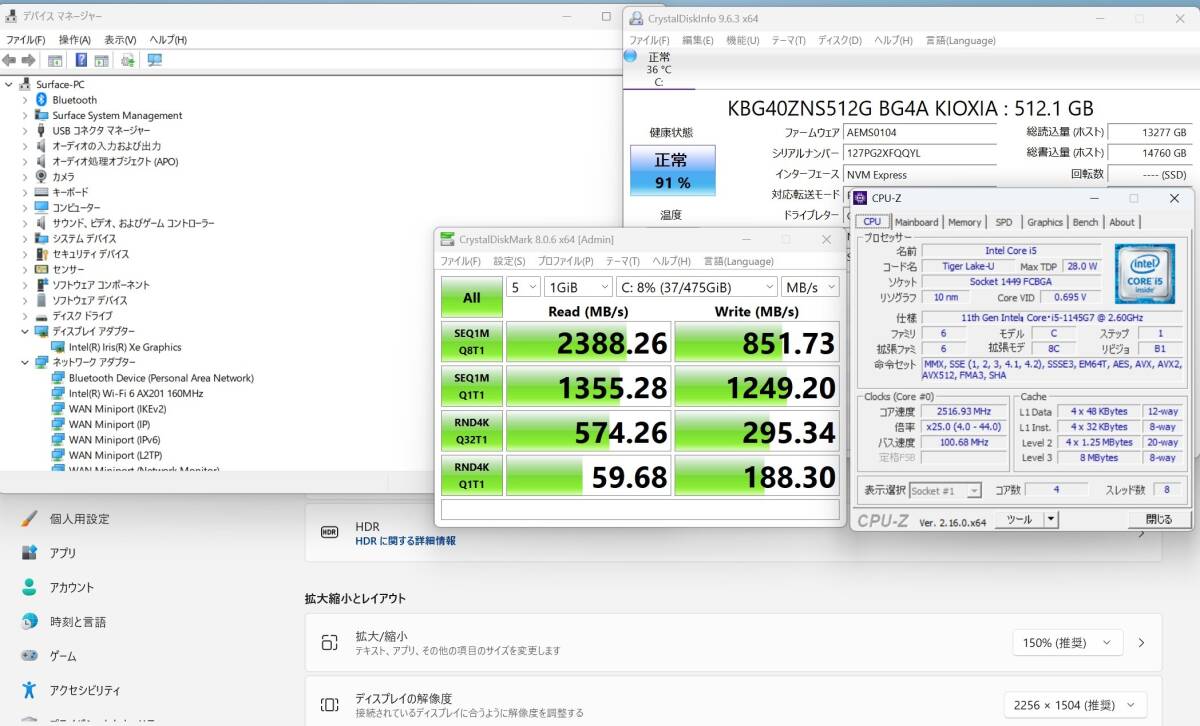Open the 機能 menu in CrystalDiskInfo
Screen dimensions: 1200x726
pyautogui.click(x=740, y=40)
